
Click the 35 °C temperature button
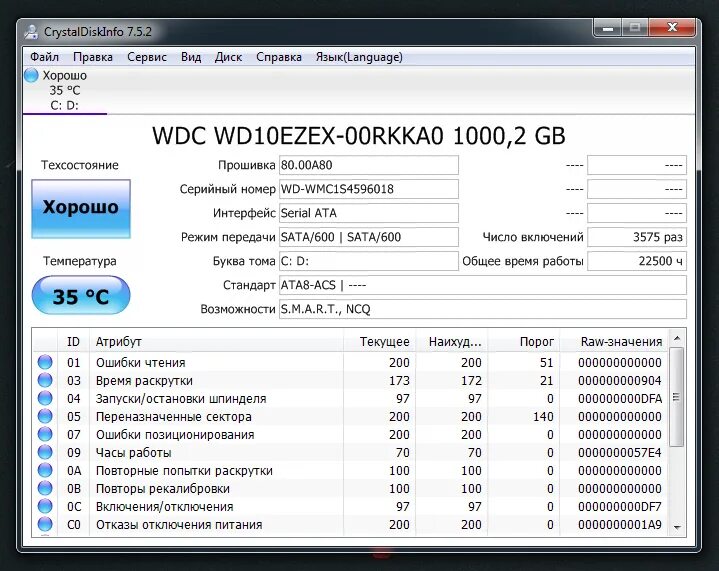click(81, 295)
